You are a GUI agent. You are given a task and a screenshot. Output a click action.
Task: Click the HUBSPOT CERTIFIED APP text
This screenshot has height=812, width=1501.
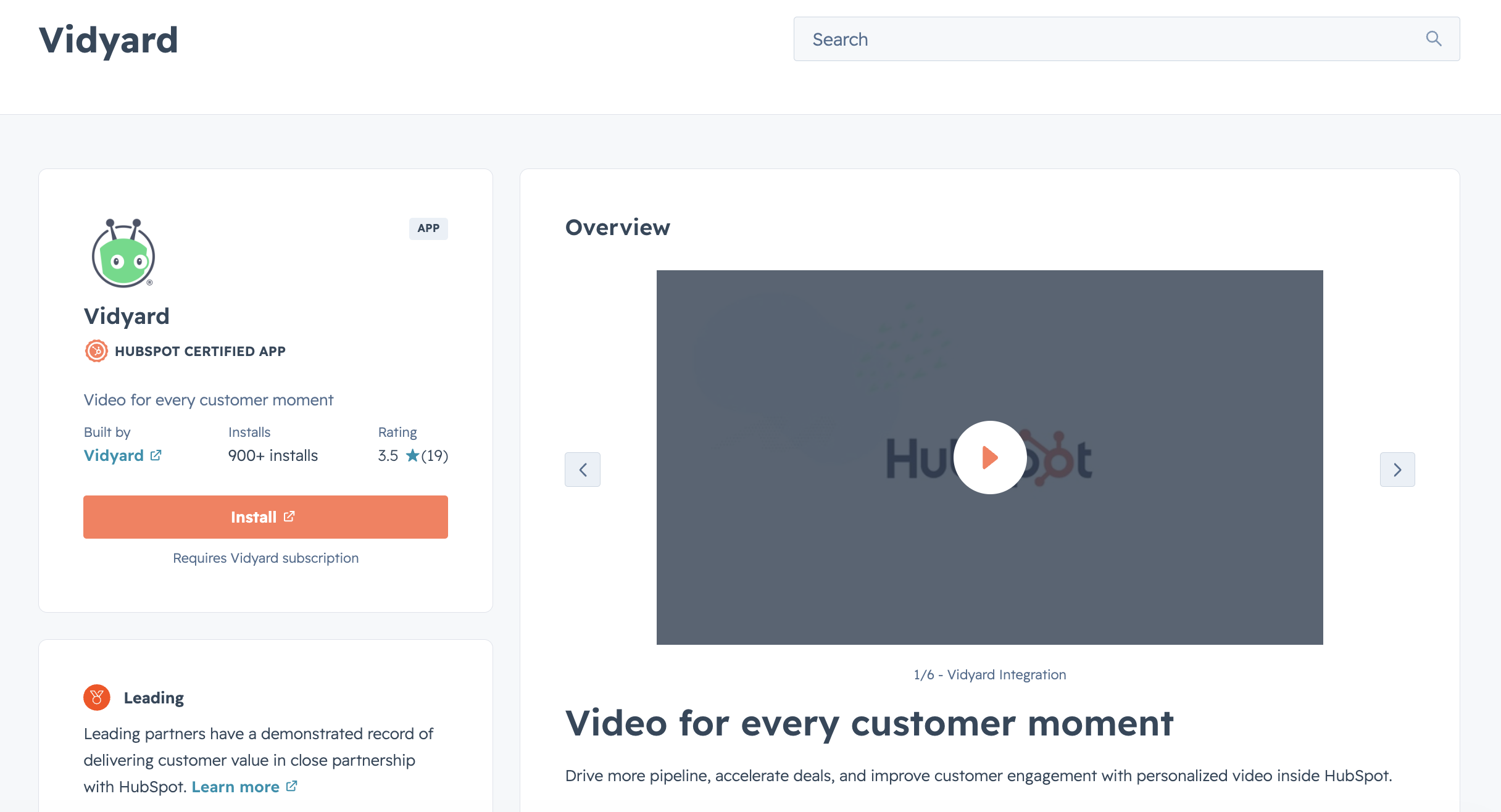(x=200, y=351)
